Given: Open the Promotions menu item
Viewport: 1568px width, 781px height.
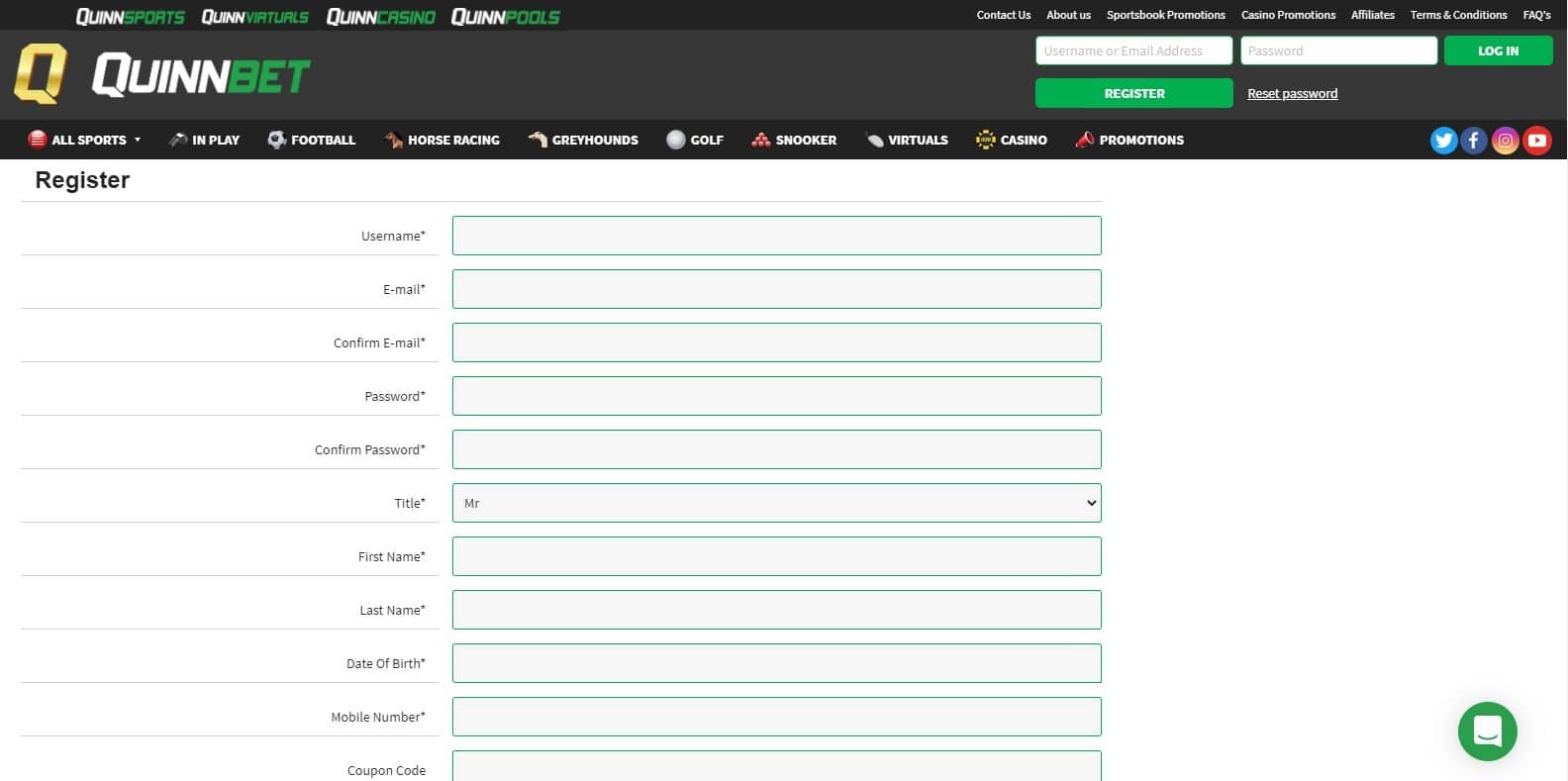Looking at the screenshot, I should pos(1129,140).
